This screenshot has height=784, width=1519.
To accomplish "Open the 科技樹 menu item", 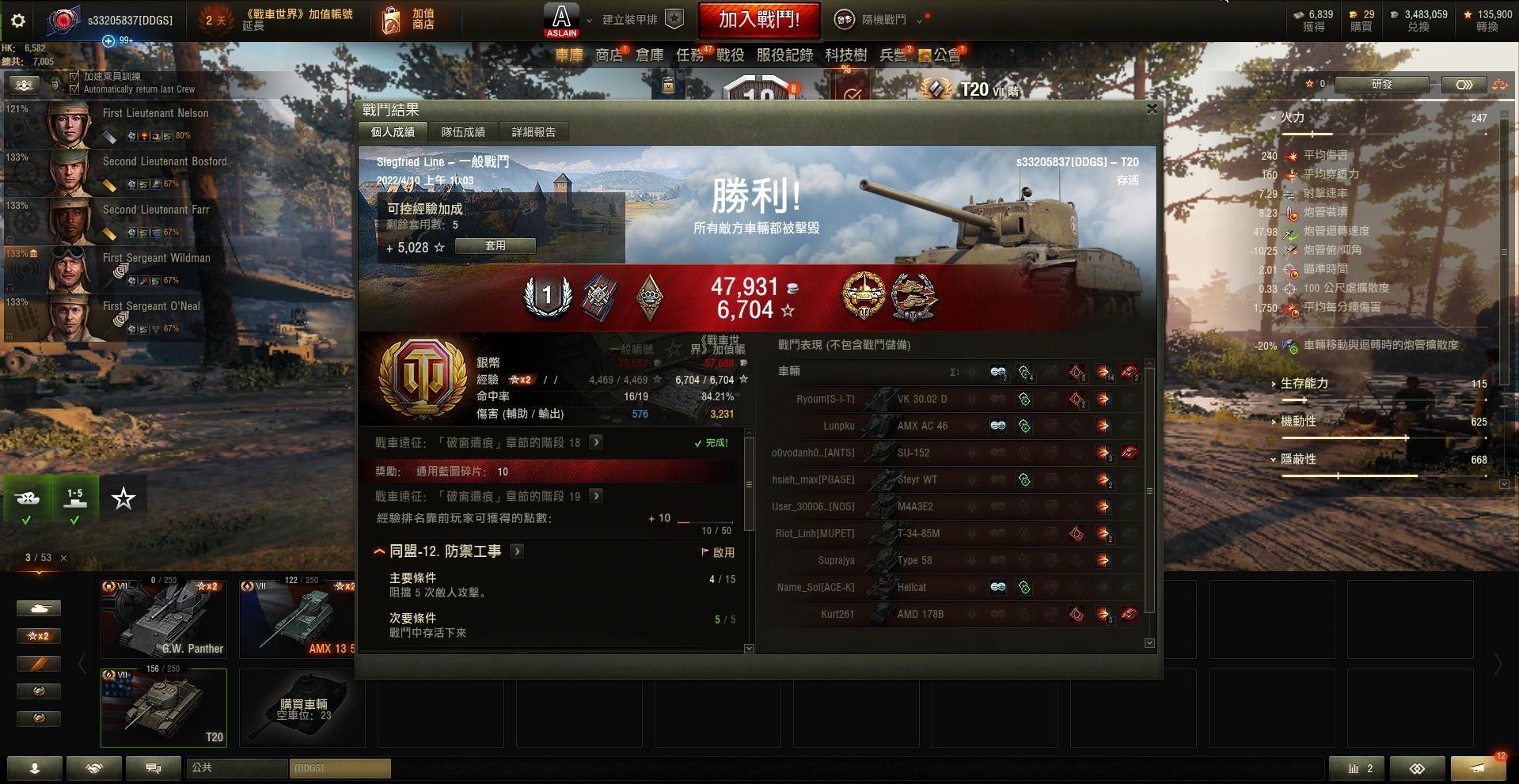I will click(846, 55).
